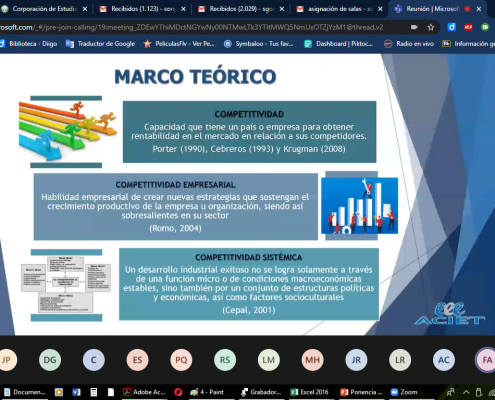
Task: Open Zoom from the taskbar
Action: [x=405, y=392]
